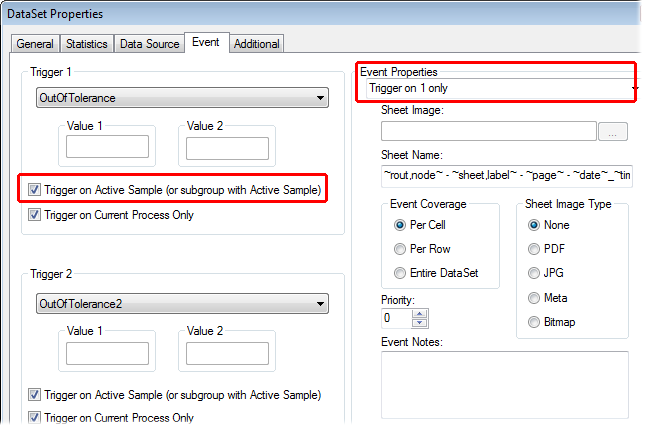Toggle Trigger 2 'Trigger on Active Sample' checkbox
The height and width of the screenshot is (439, 651).
[36, 394]
